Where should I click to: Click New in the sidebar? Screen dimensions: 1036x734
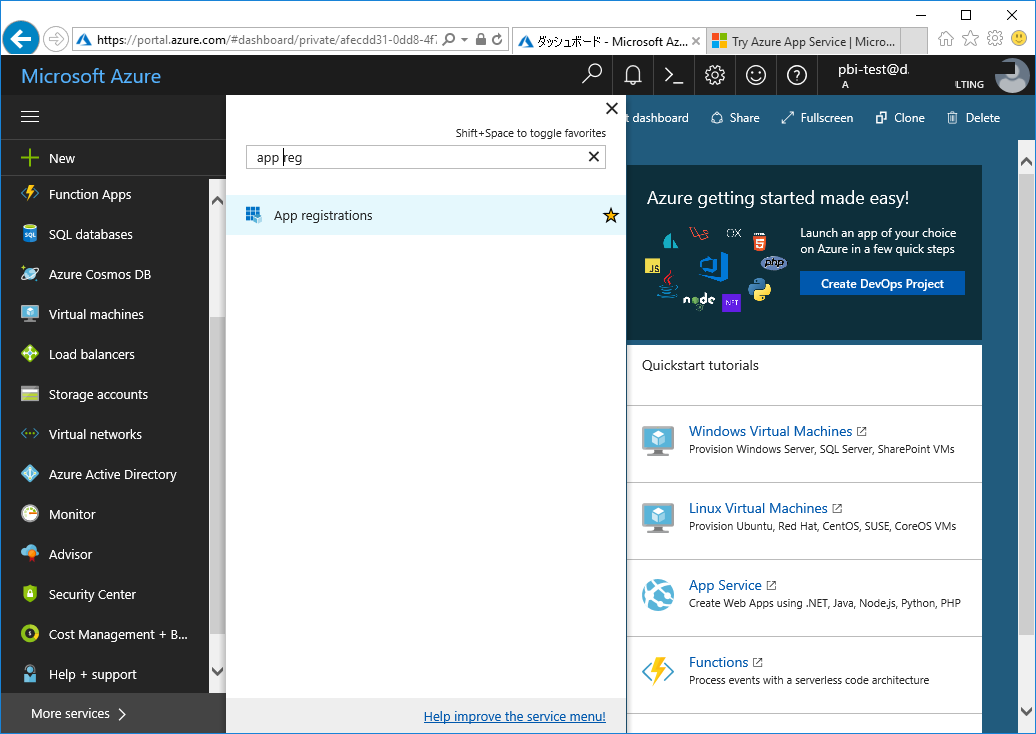click(x=113, y=158)
